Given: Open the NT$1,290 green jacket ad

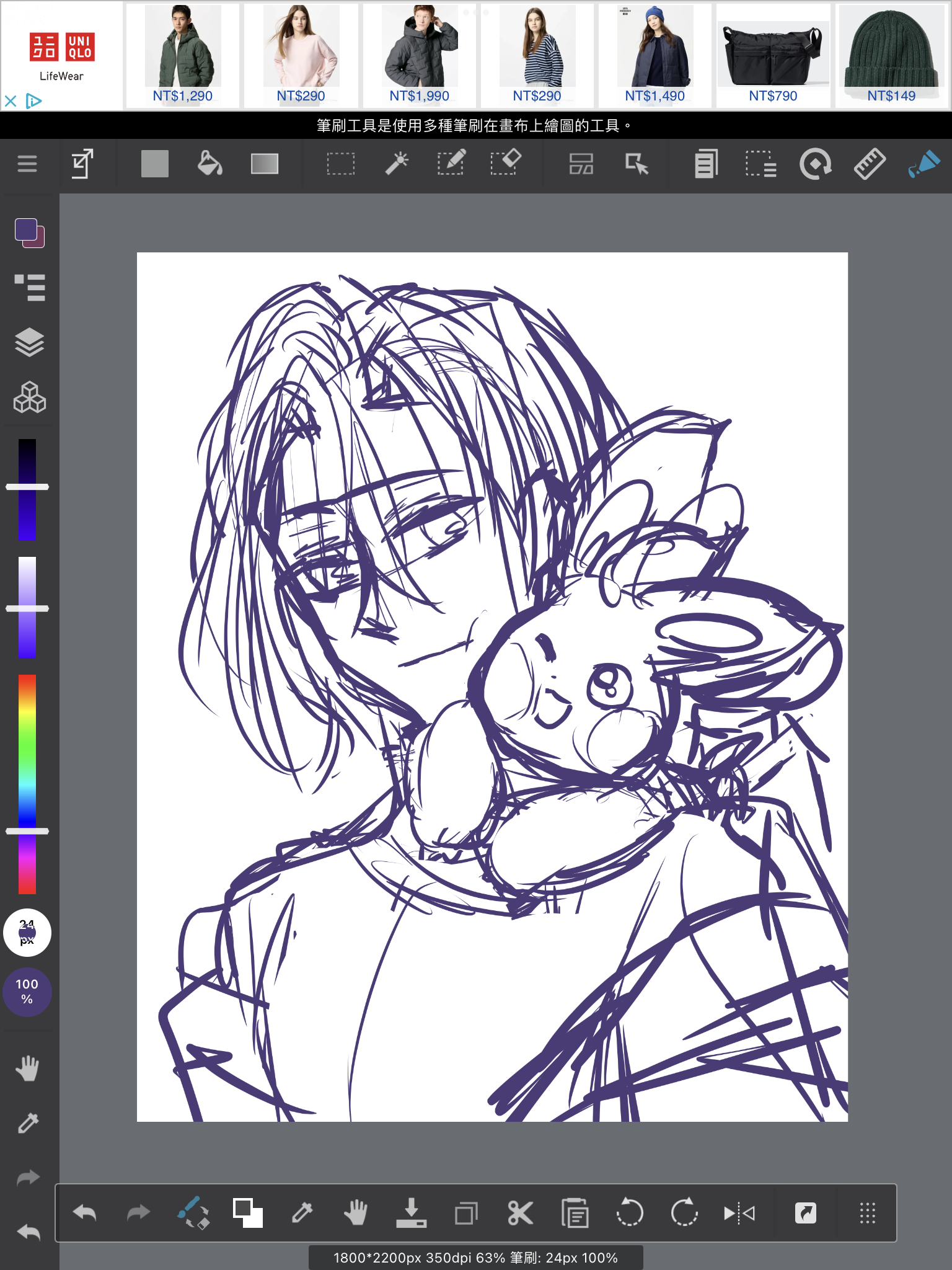Looking at the screenshot, I should click(183, 55).
